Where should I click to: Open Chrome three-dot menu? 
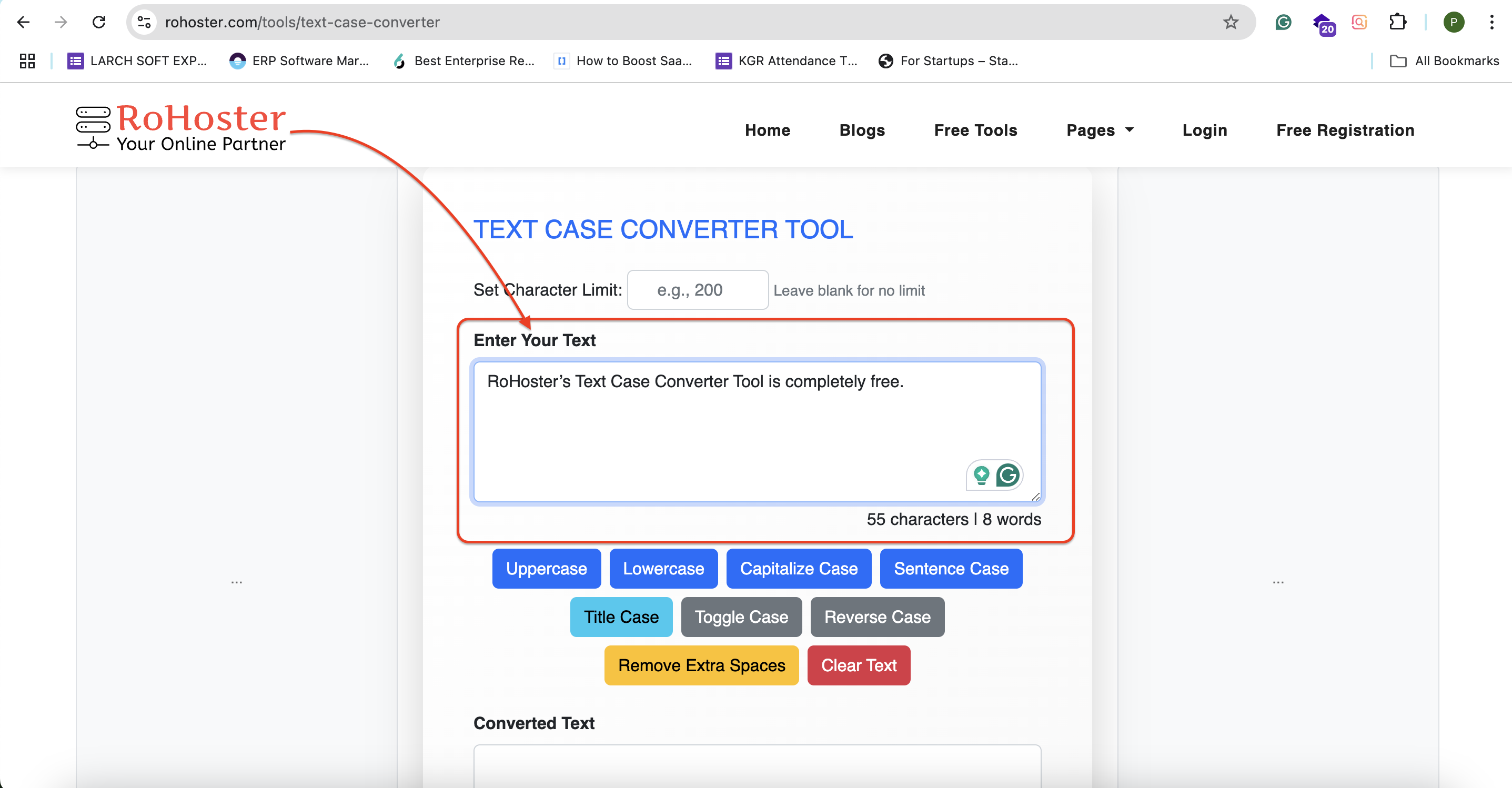(1491, 22)
